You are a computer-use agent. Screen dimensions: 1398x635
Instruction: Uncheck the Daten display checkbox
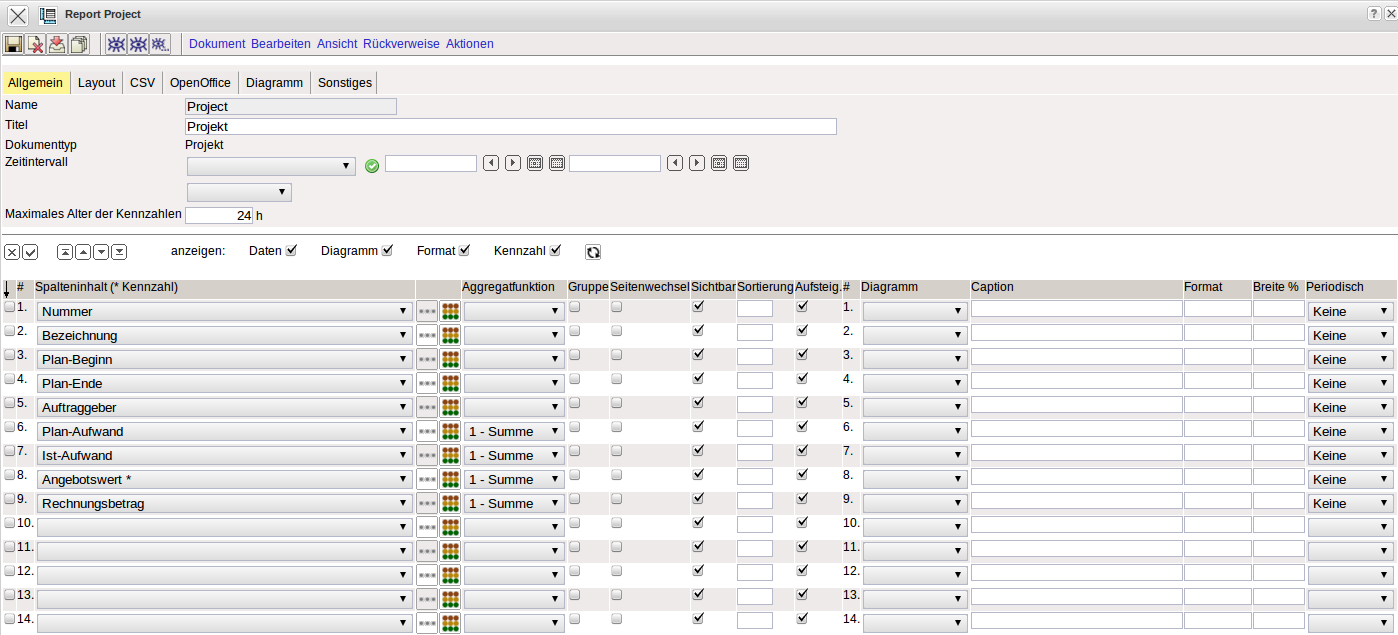(292, 250)
